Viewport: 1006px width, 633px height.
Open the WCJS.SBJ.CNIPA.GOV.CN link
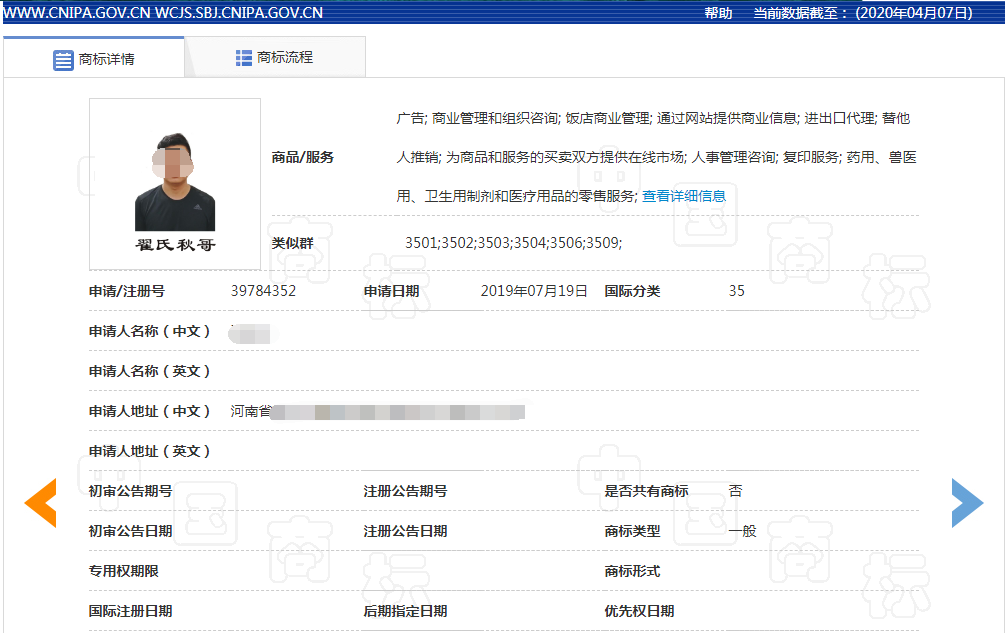point(239,13)
